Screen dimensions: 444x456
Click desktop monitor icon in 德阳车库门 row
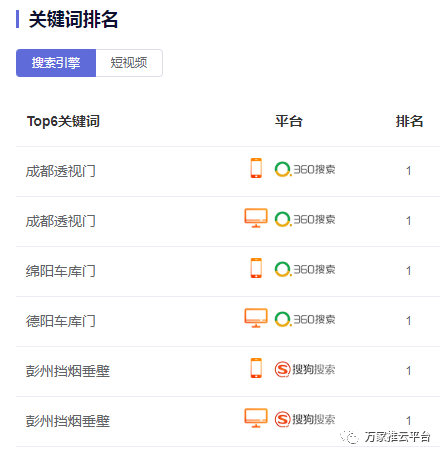point(256,318)
